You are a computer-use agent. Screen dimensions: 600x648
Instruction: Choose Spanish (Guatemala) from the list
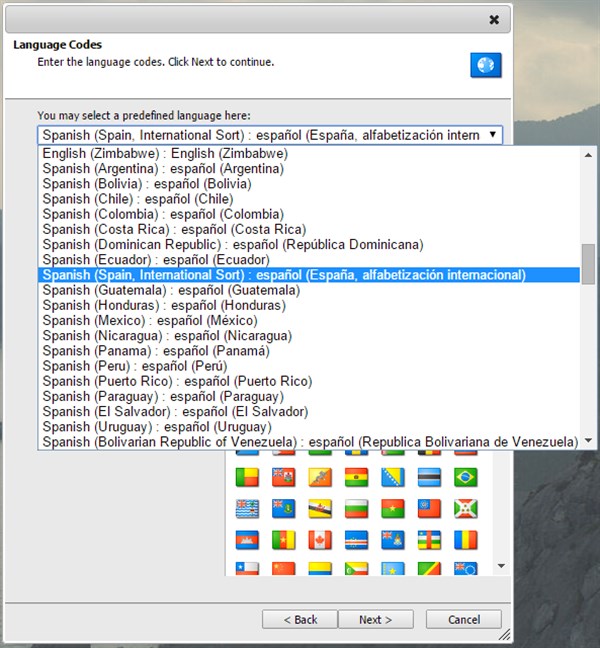[x=309, y=290]
